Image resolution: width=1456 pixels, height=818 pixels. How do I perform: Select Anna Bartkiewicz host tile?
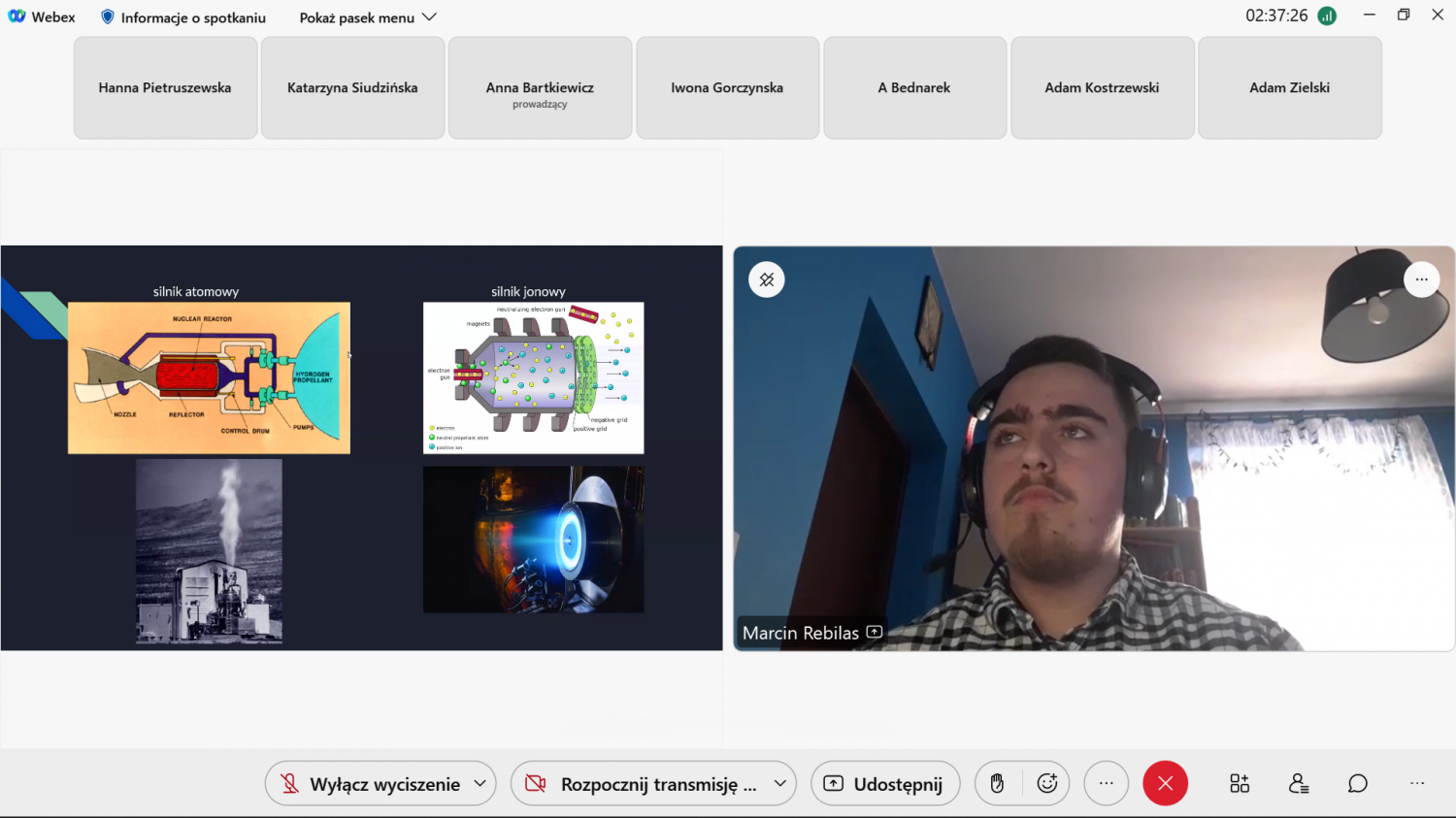(x=540, y=87)
